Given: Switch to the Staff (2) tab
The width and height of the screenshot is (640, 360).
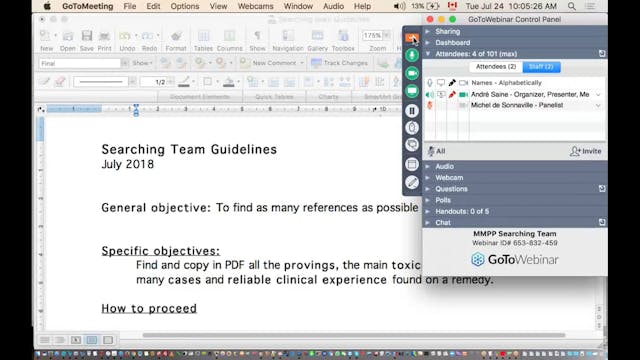Looking at the screenshot, I should click(x=541, y=67).
